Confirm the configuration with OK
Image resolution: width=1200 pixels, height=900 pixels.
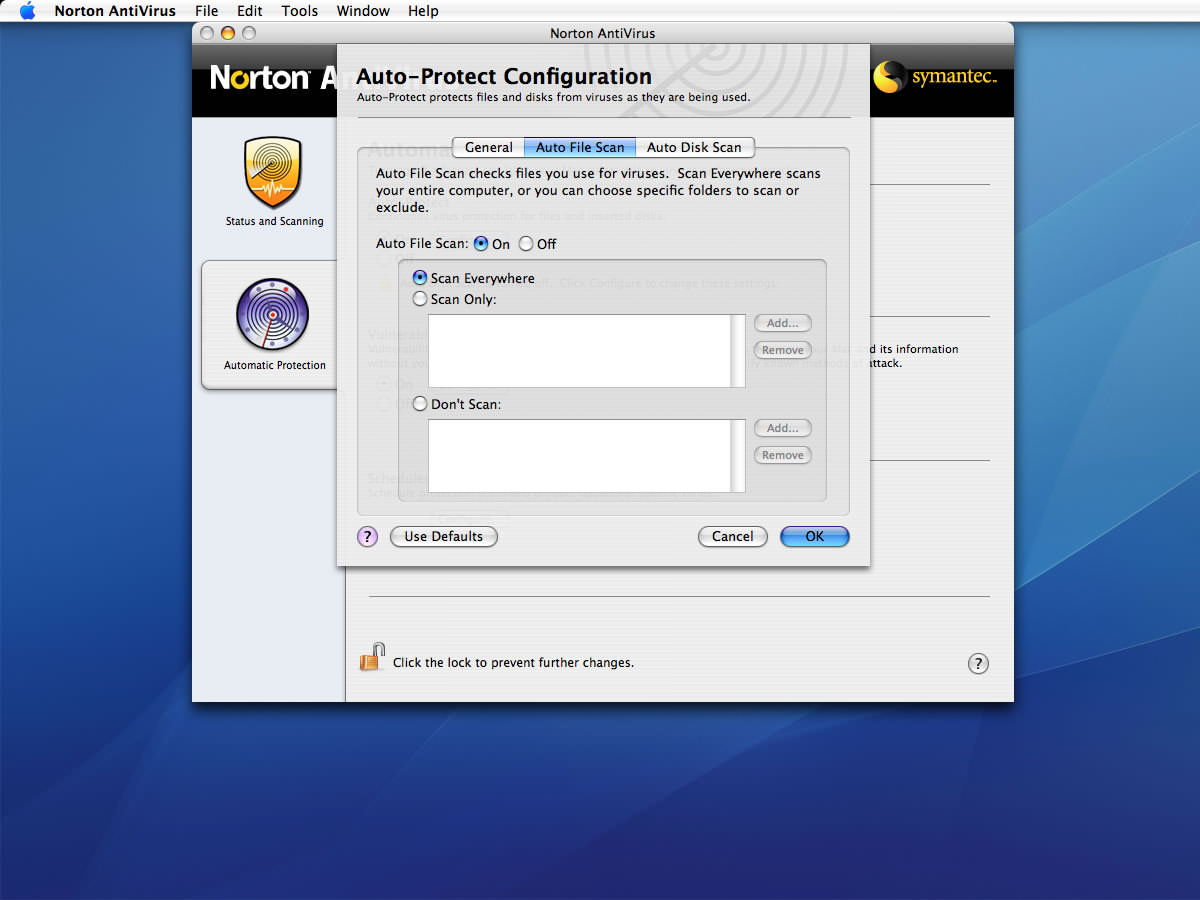tap(814, 536)
